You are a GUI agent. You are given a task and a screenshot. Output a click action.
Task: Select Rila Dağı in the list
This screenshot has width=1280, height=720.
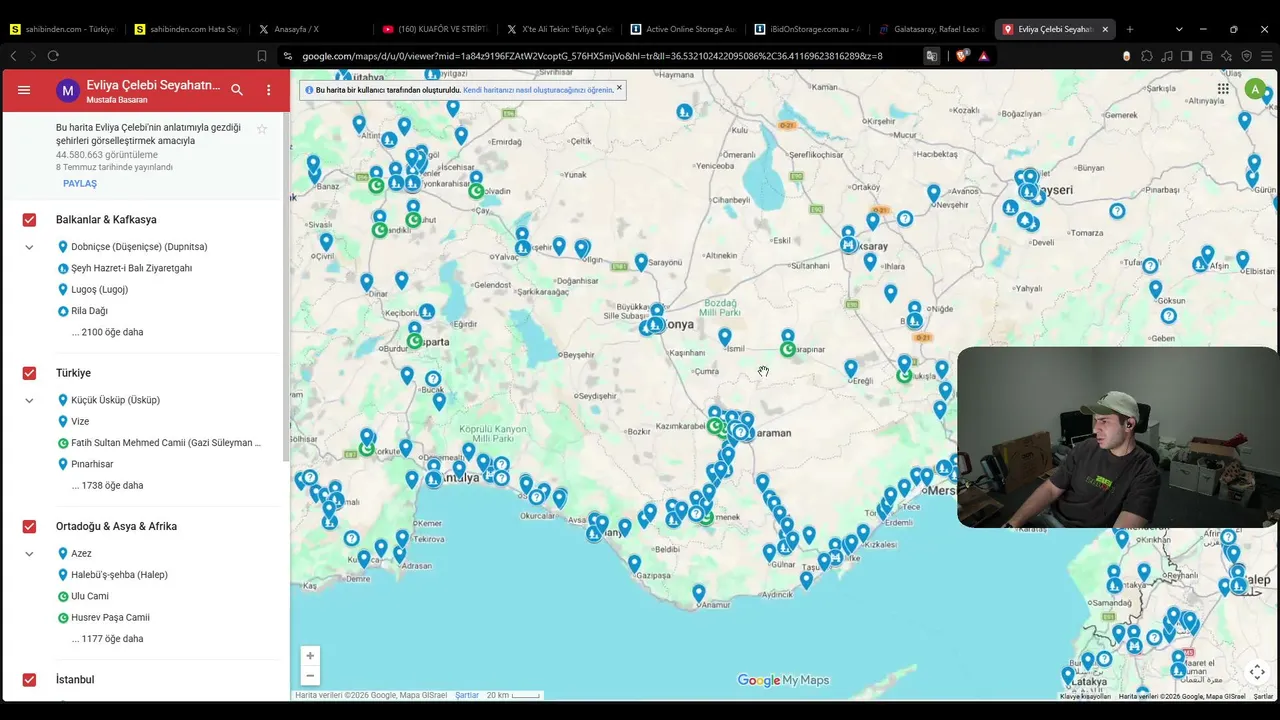pos(89,311)
